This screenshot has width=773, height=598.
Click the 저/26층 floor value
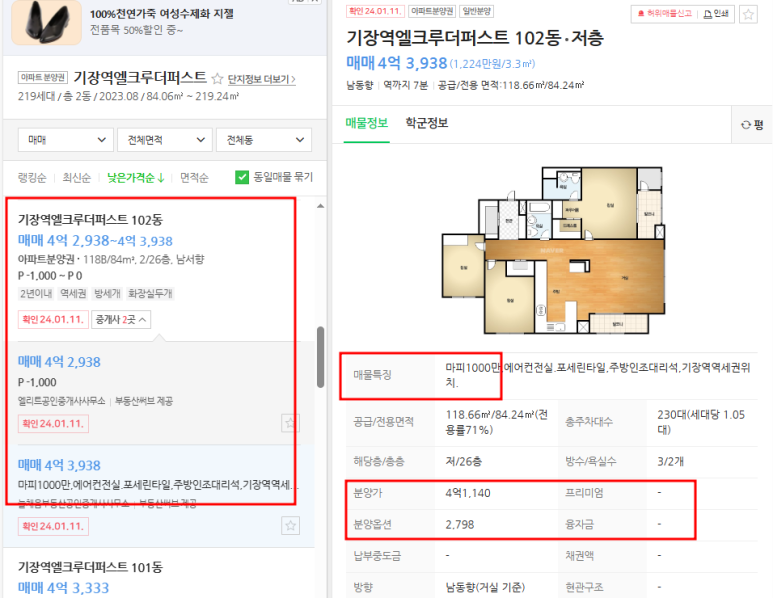[x=464, y=461]
